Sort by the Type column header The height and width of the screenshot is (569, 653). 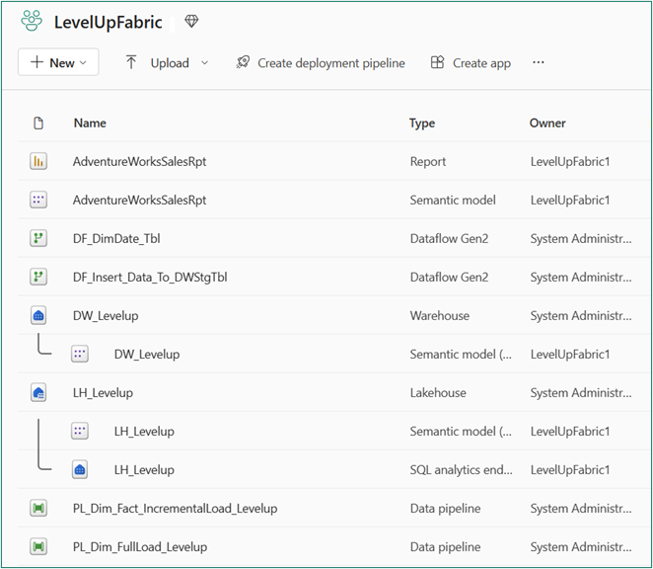pos(422,123)
